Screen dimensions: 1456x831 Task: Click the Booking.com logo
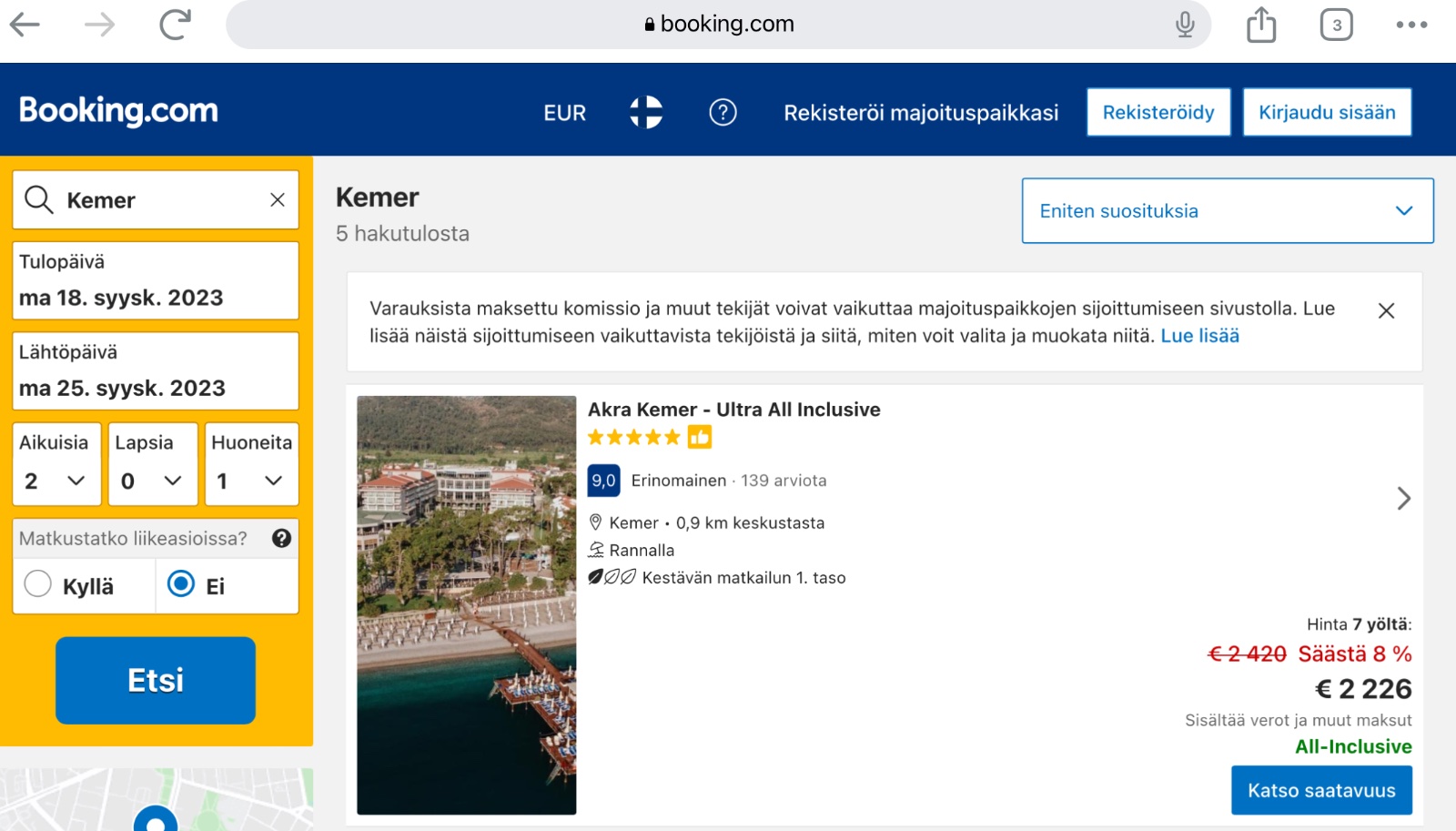pos(118,110)
